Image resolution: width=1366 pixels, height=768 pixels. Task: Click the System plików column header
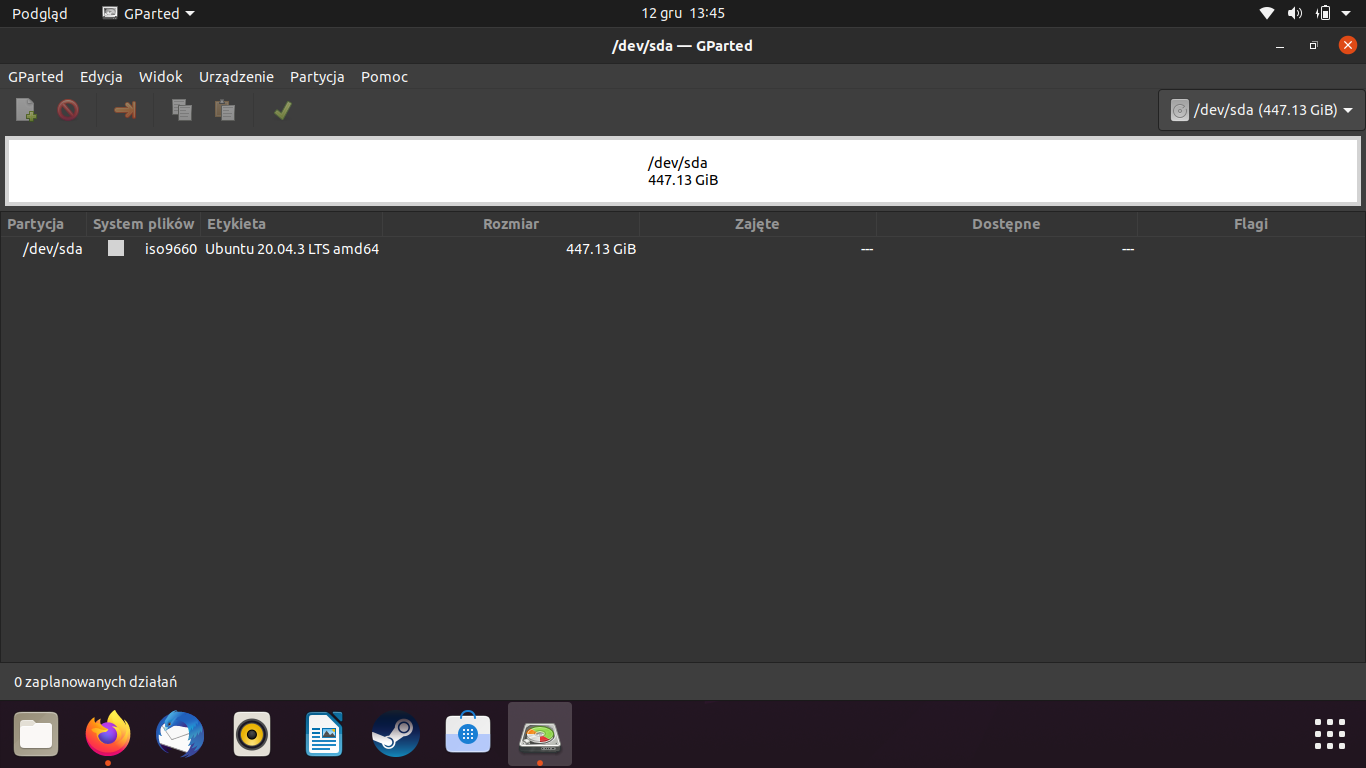(144, 224)
